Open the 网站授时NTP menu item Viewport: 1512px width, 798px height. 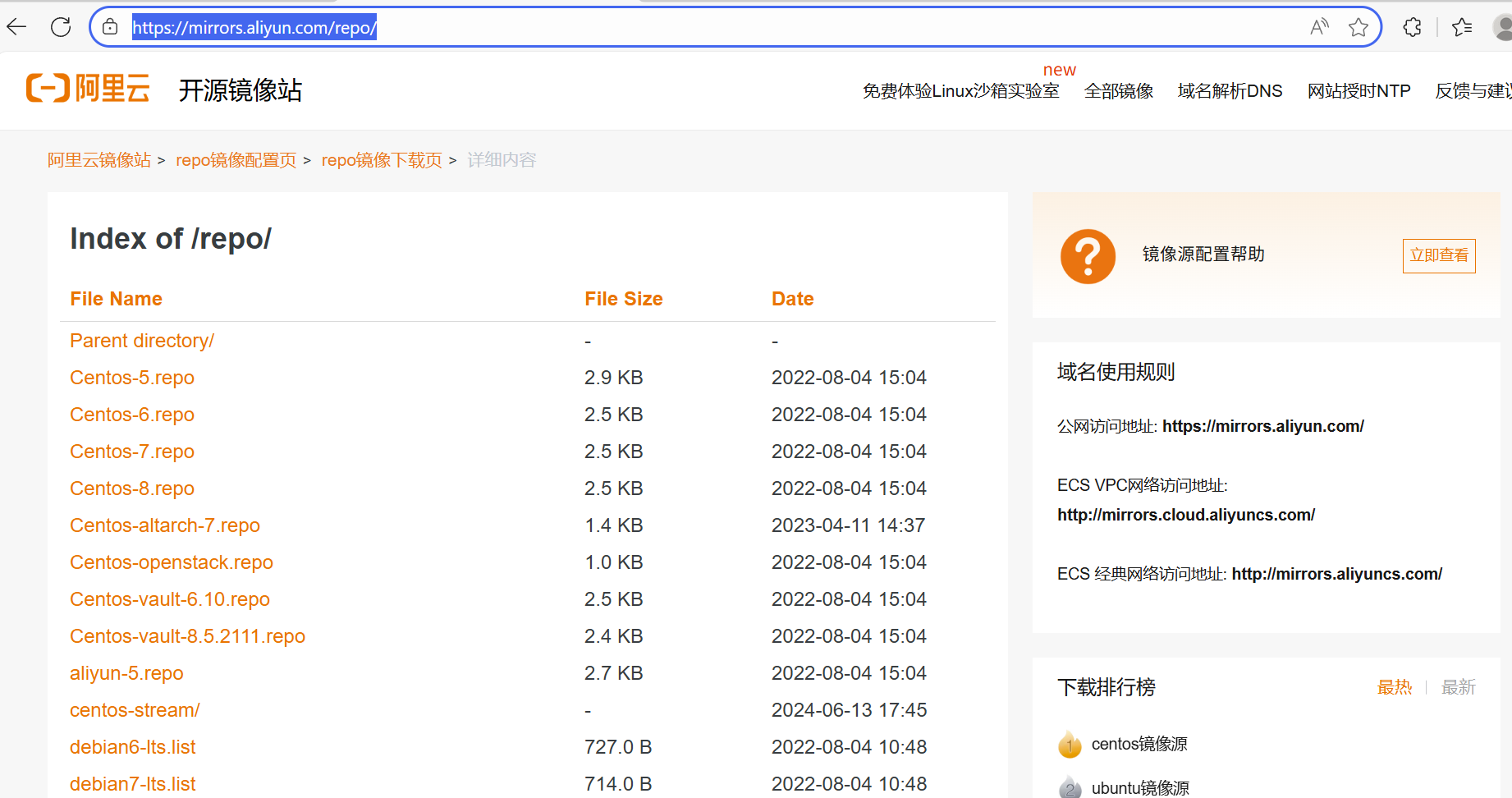pos(1359,91)
